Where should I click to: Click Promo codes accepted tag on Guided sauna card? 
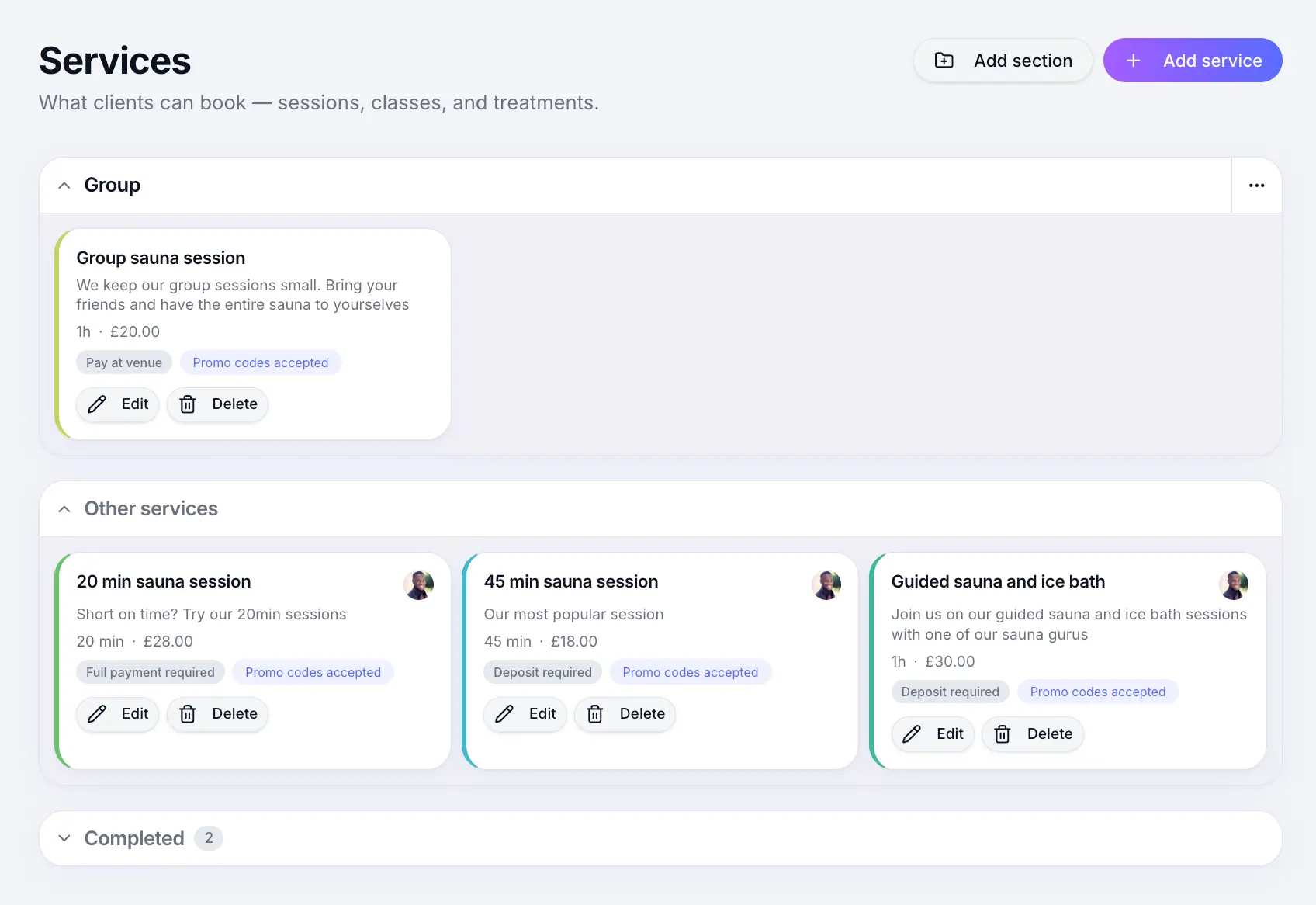click(1098, 692)
